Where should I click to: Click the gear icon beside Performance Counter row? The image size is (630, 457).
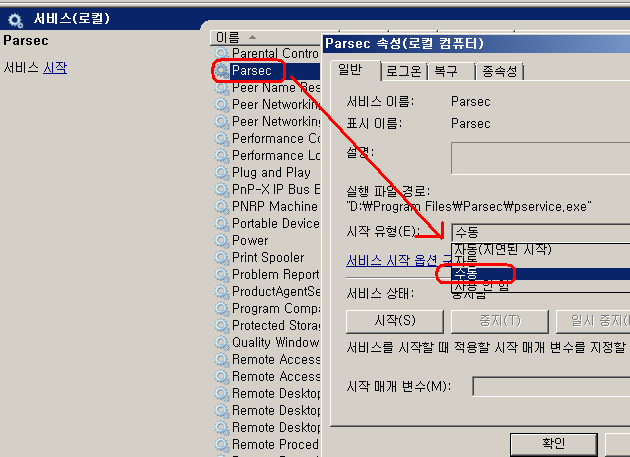pyautogui.click(x=221, y=139)
